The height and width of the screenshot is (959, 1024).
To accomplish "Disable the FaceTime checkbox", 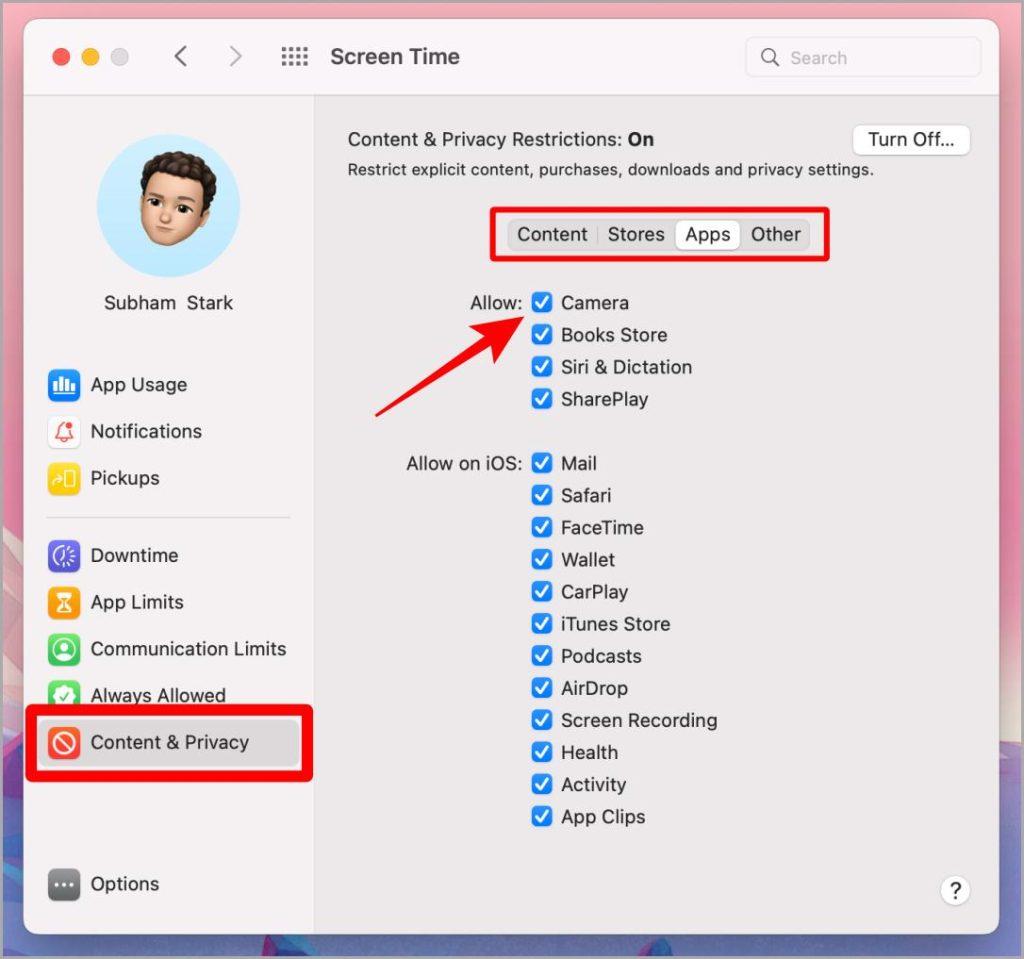I will tap(541, 527).
